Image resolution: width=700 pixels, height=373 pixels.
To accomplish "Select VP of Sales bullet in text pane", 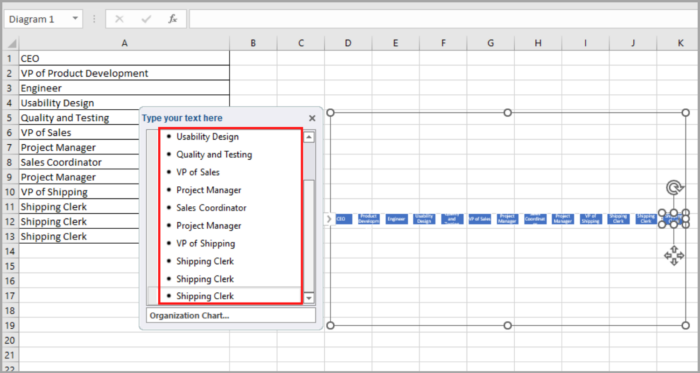I will pyautogui.click(x=198, y=172).
